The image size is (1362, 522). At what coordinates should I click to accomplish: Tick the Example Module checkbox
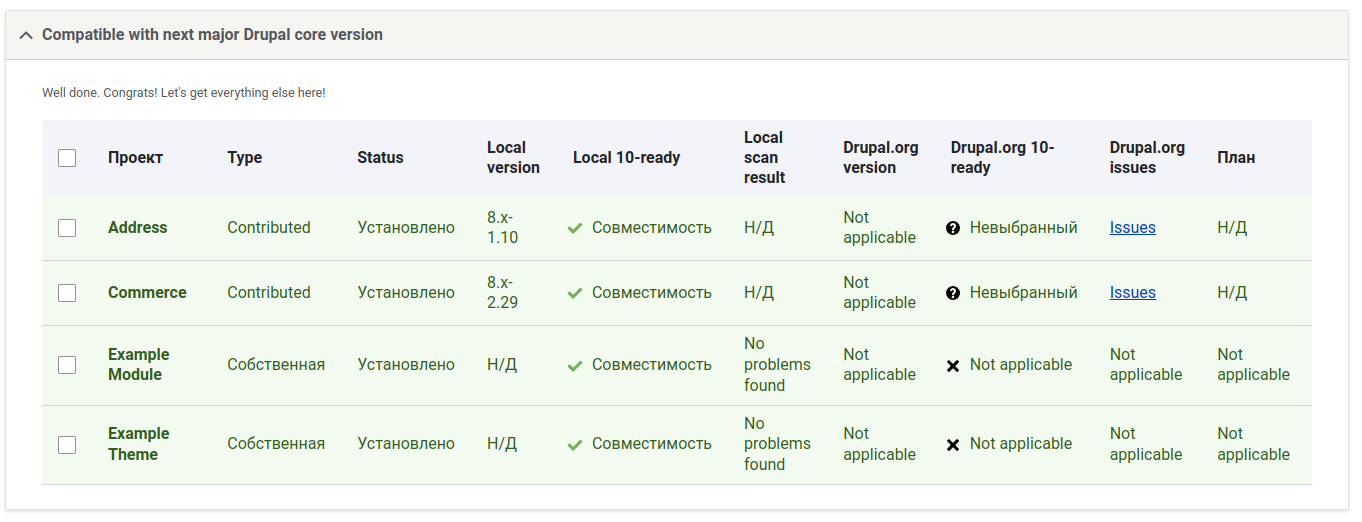click(x=67, y=365)
